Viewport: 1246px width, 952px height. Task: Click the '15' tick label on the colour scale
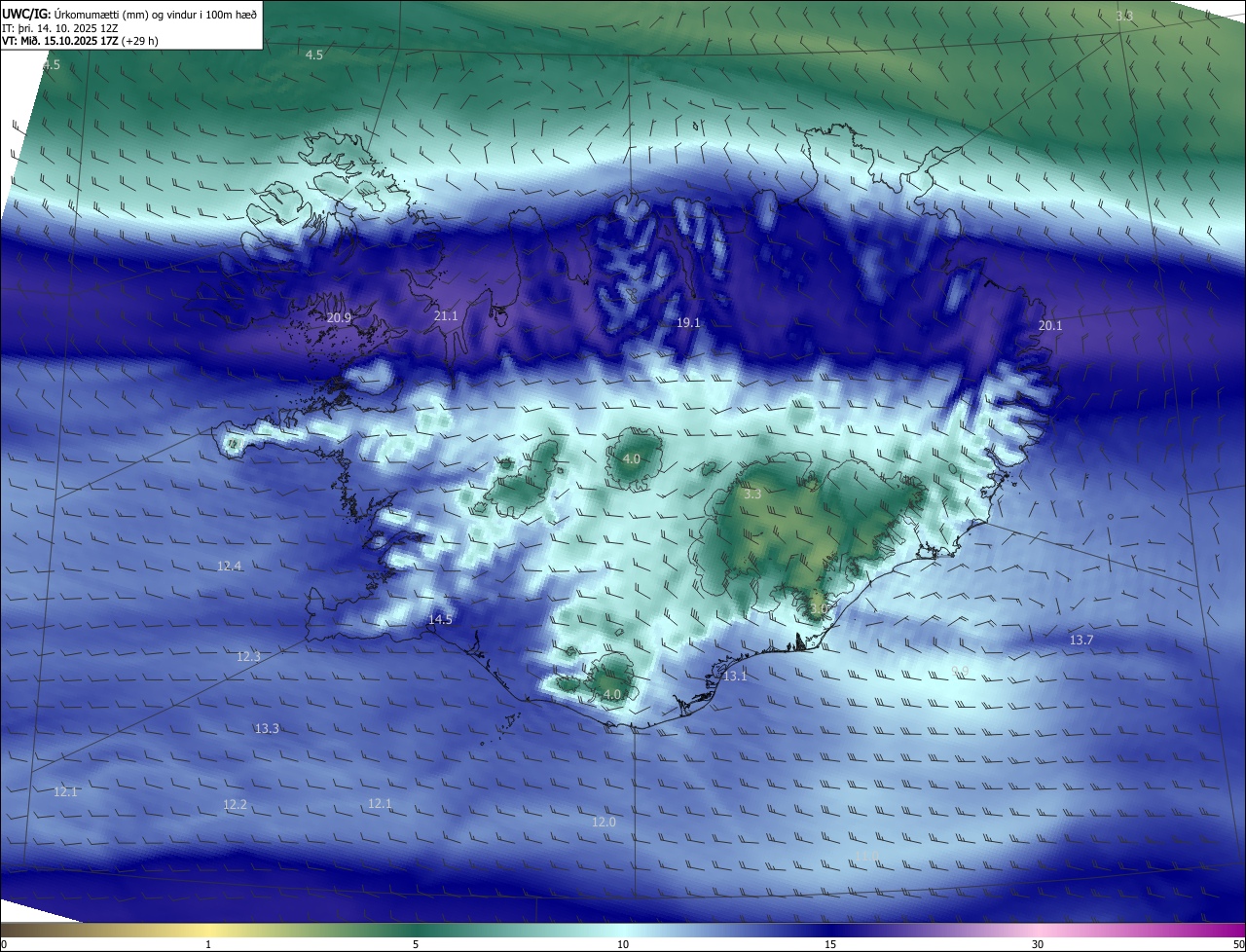830,944
